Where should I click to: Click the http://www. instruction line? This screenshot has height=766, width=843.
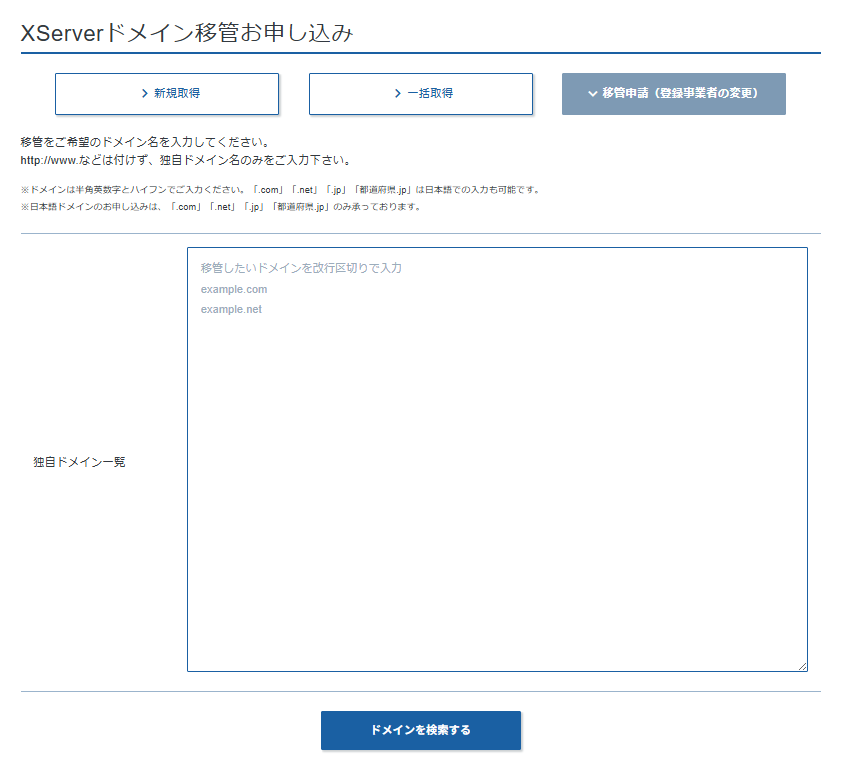point(185,160)
